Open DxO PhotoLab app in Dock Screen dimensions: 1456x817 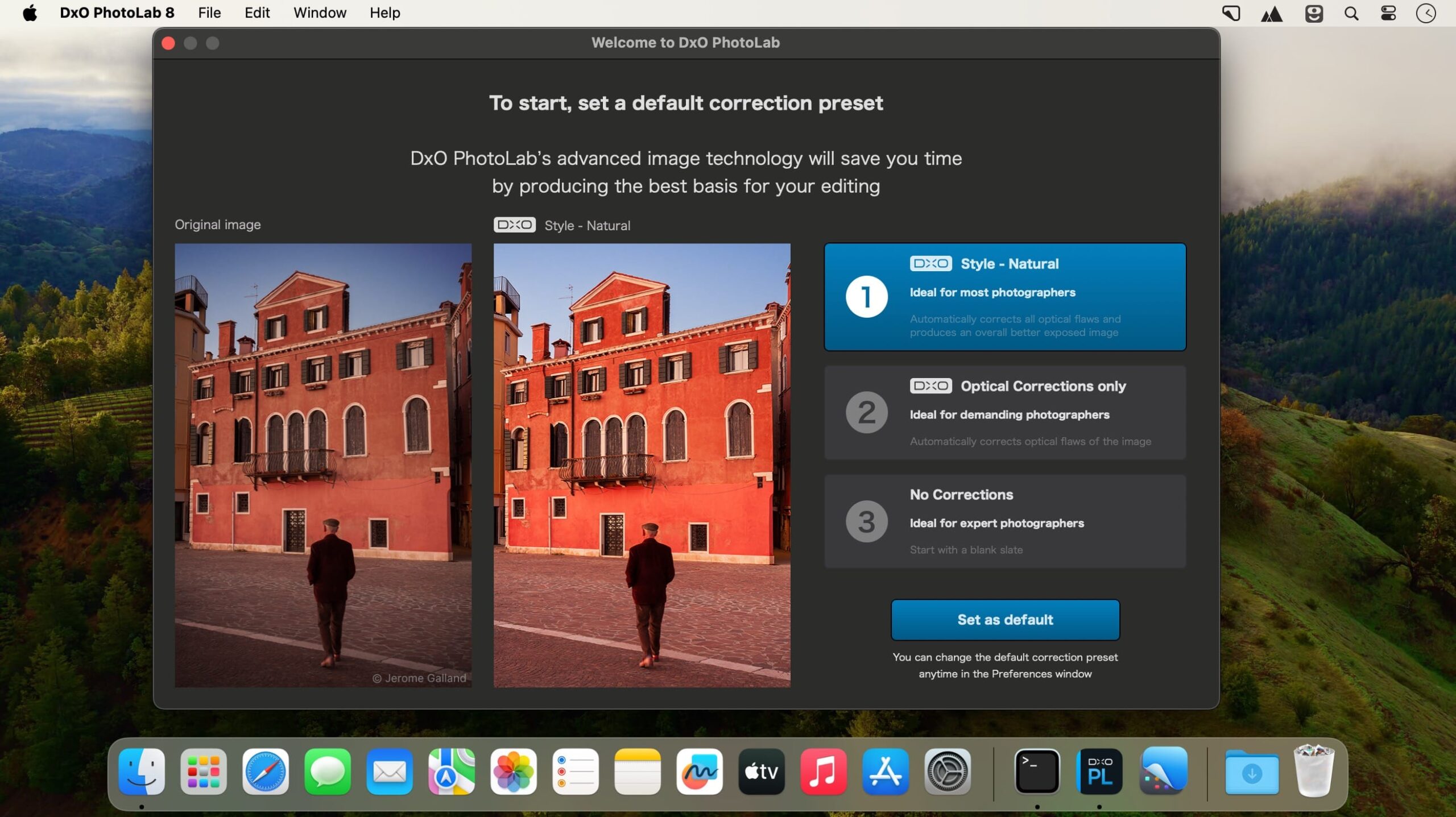(1099, 772)
